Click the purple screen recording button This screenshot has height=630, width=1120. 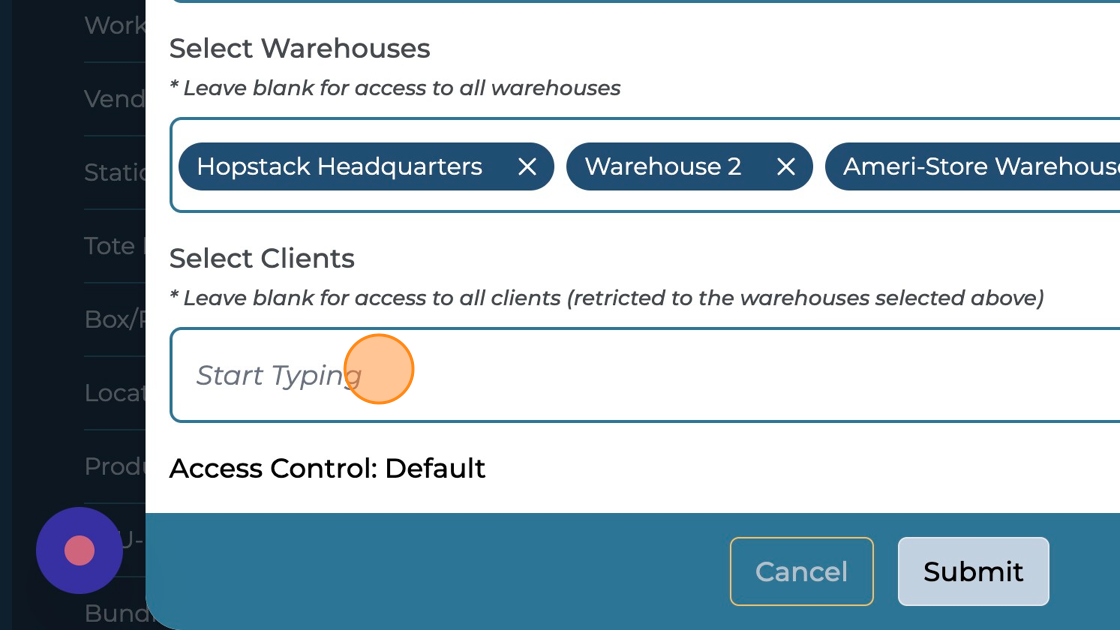79,550
